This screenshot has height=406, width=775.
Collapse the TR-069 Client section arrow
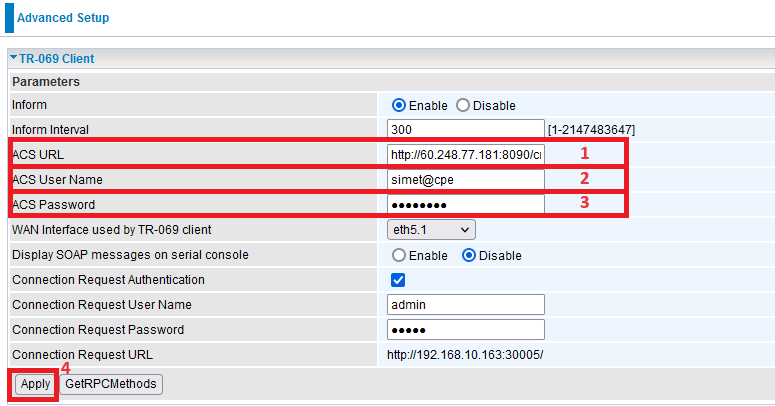click(14, 59)
